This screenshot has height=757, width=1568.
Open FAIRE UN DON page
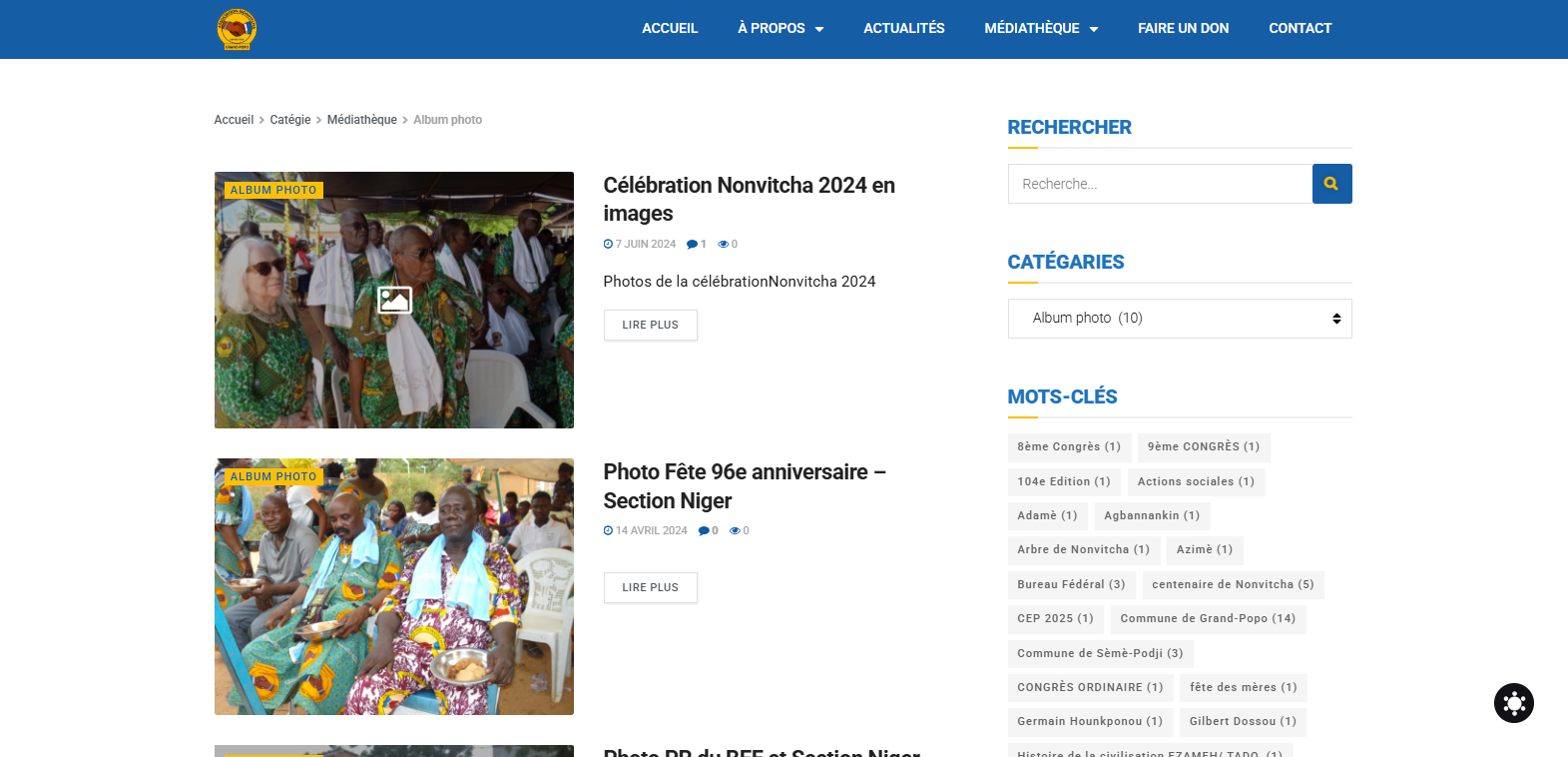(x=1184, y=28)
